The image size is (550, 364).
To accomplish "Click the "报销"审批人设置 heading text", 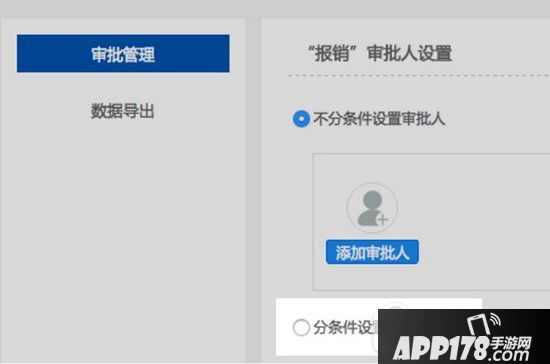I will coord(380,54).
